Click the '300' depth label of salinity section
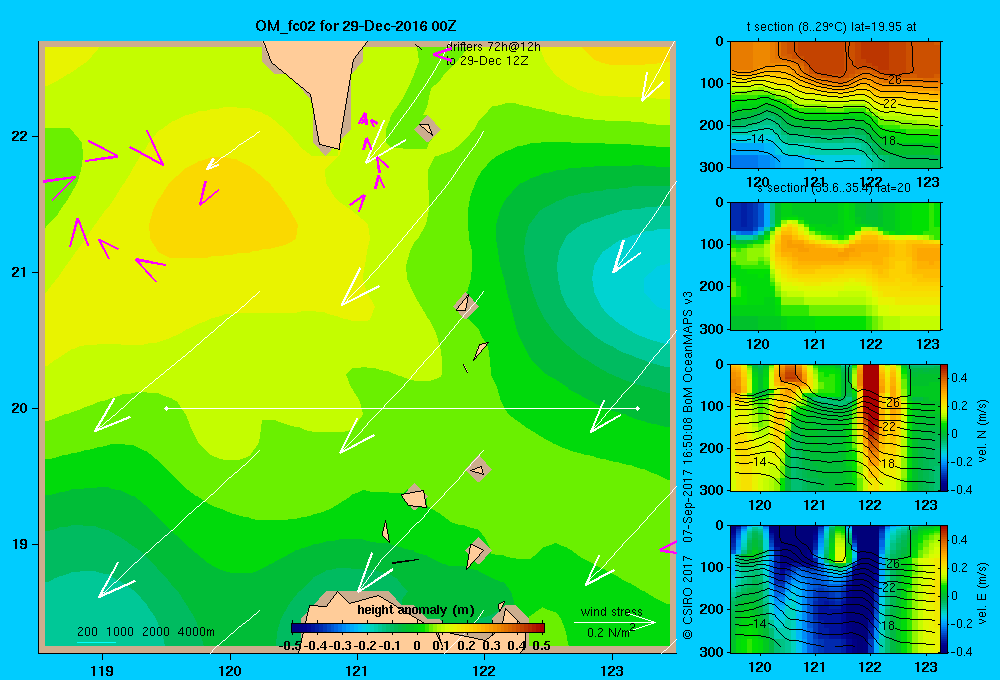This screenshot has width=1000, height=680. pyautogui.click(x=712, y=329)
